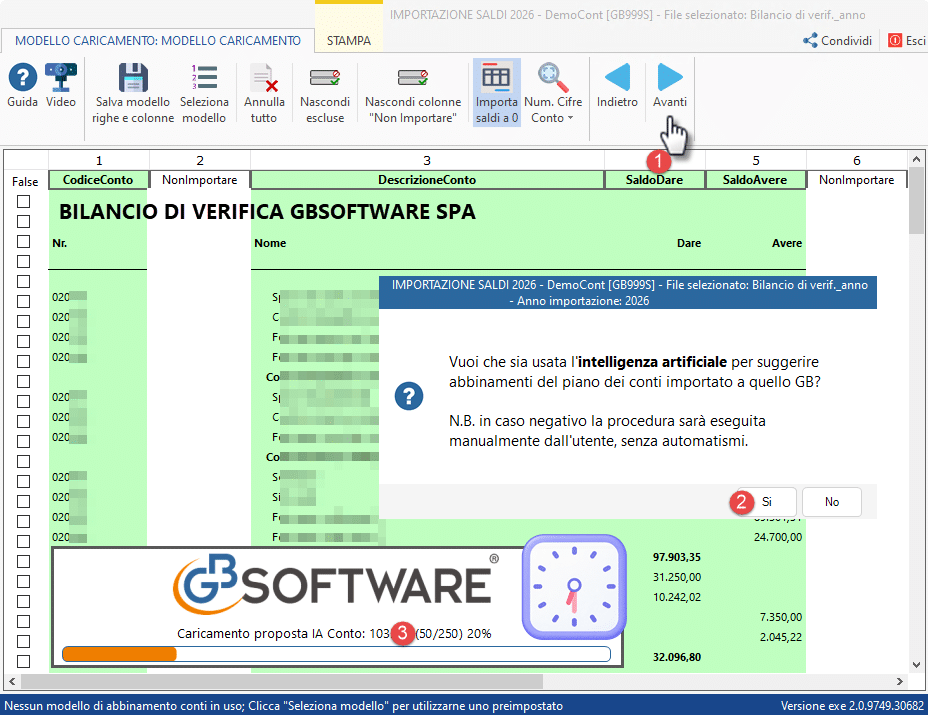Click the AI loading progress bar

pyautogui.click(x=336, y=653)
